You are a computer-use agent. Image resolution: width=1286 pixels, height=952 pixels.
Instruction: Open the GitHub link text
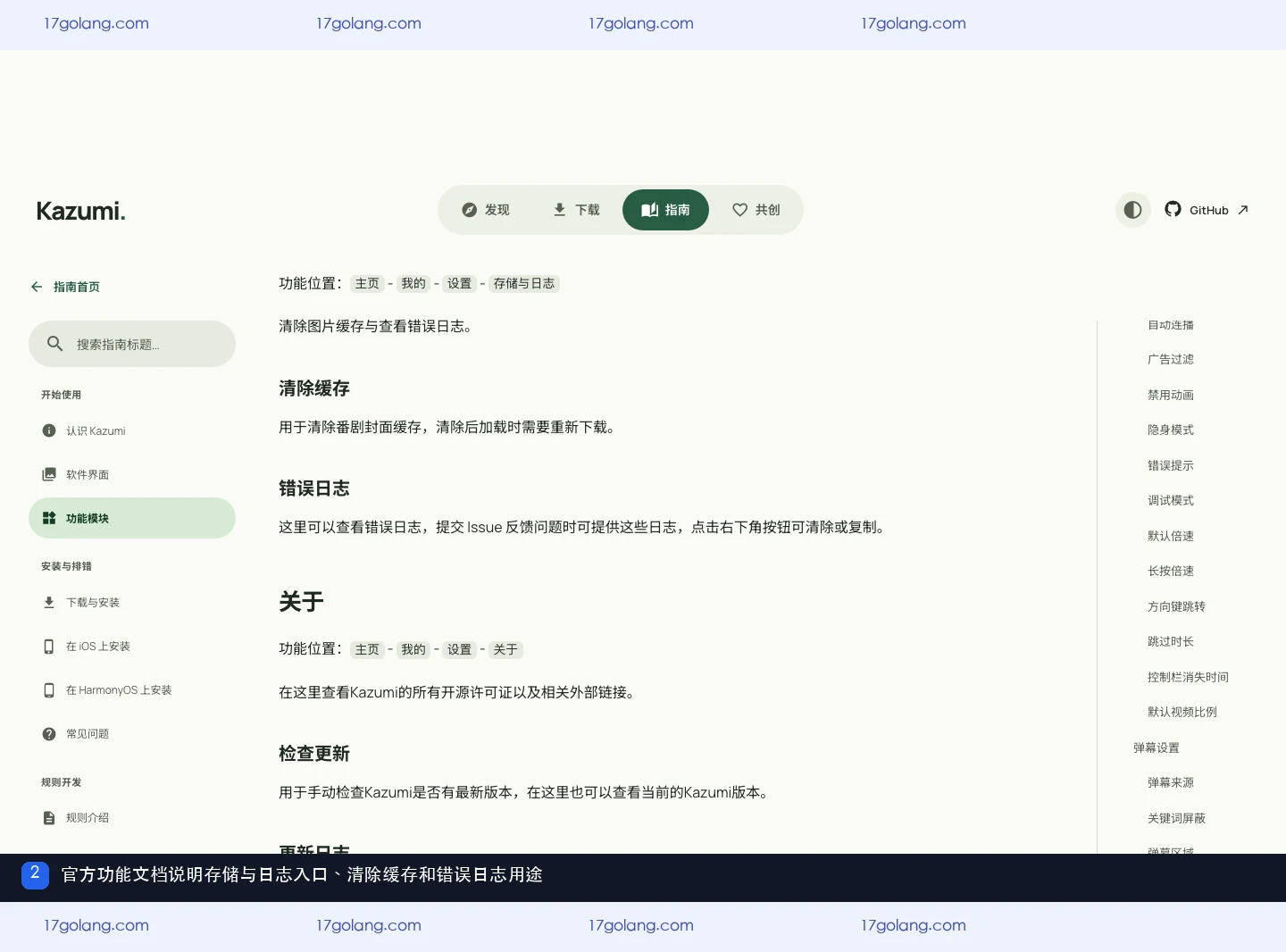click(1209, 210)
